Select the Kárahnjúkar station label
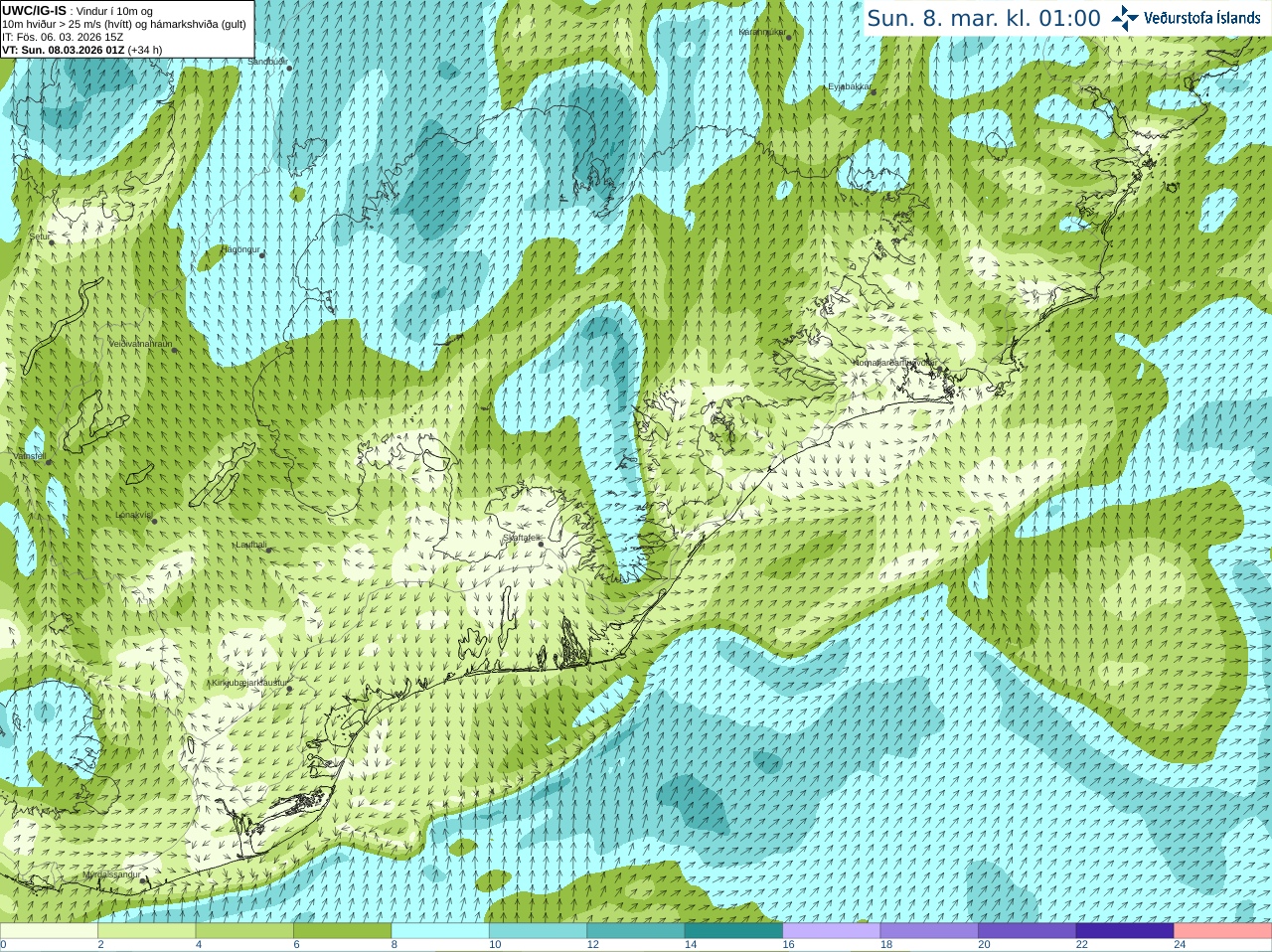 click(x=762, y=32)
